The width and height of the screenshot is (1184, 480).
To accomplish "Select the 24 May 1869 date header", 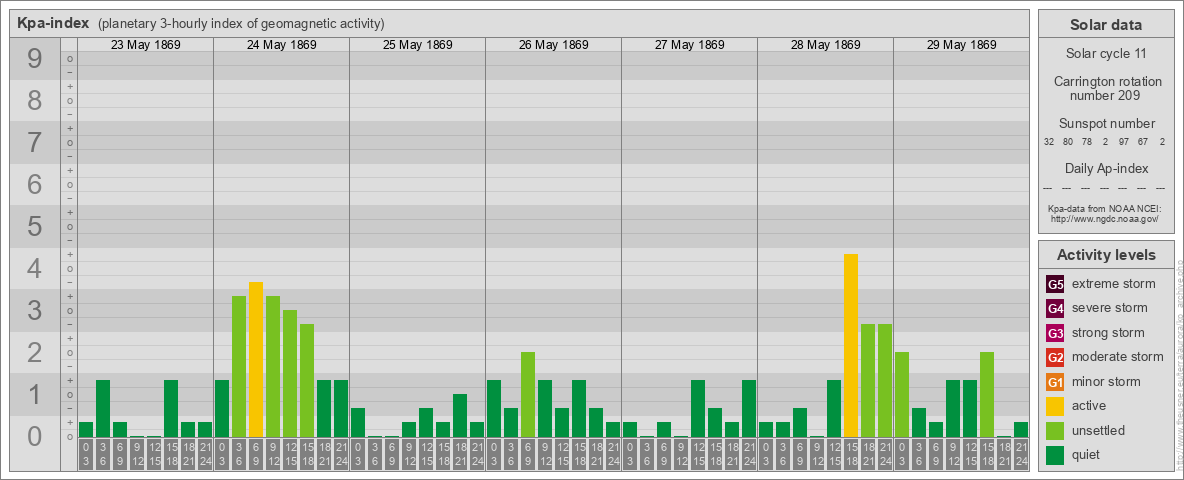I will (282, 45).
